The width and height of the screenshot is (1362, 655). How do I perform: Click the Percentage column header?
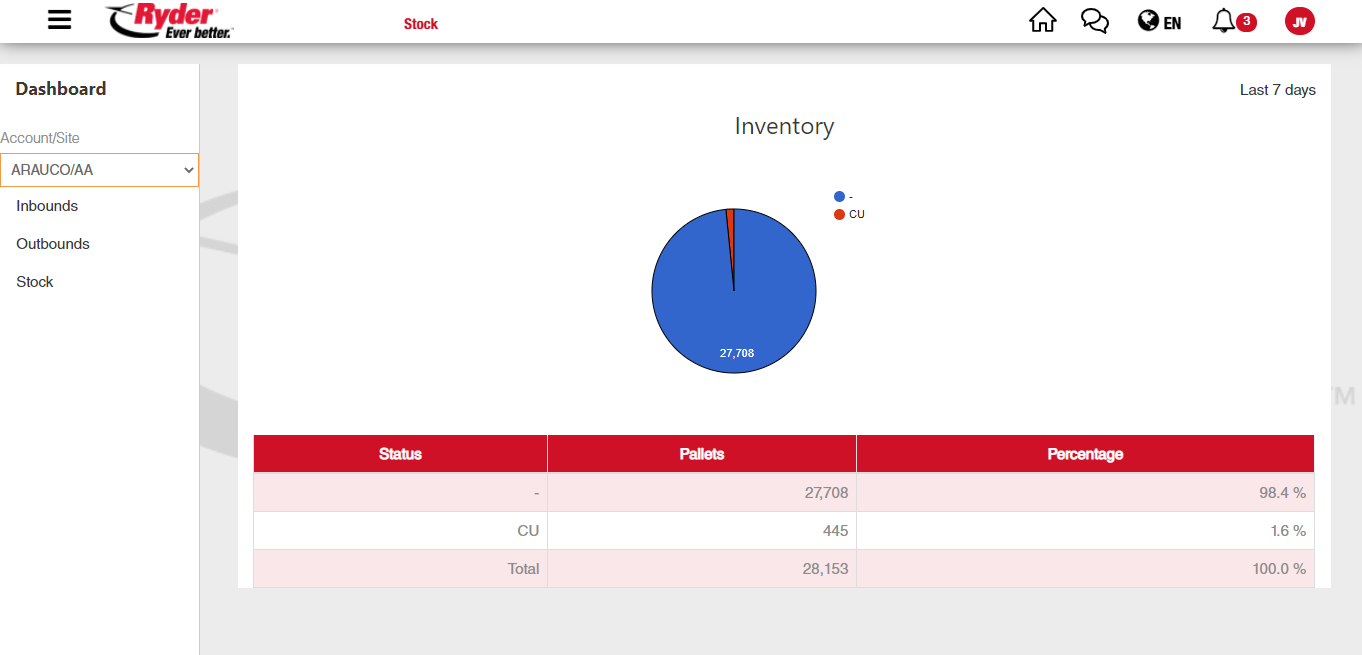point(1085,454)
